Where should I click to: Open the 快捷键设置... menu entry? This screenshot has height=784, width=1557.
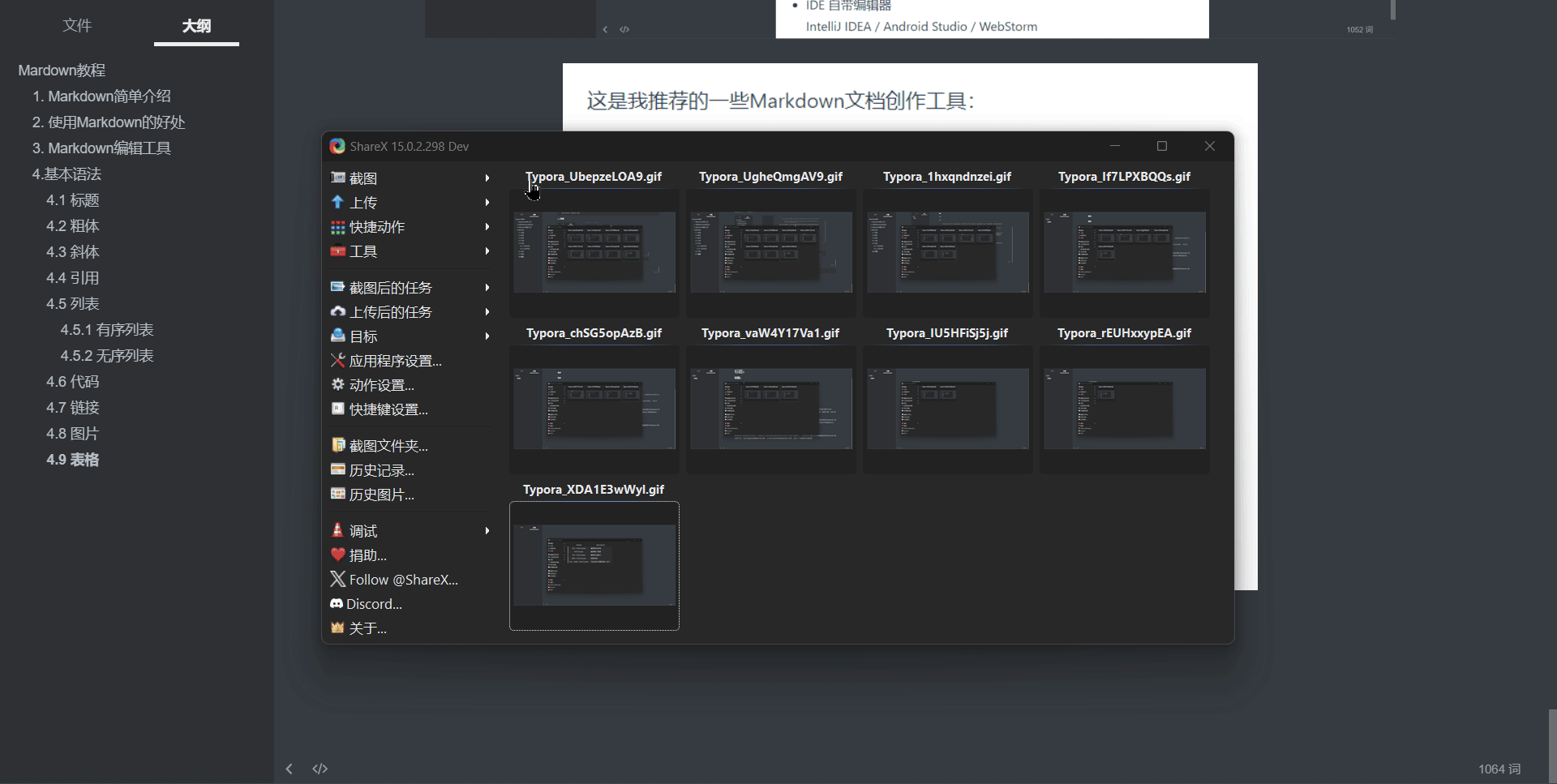(x=388, y=409)
